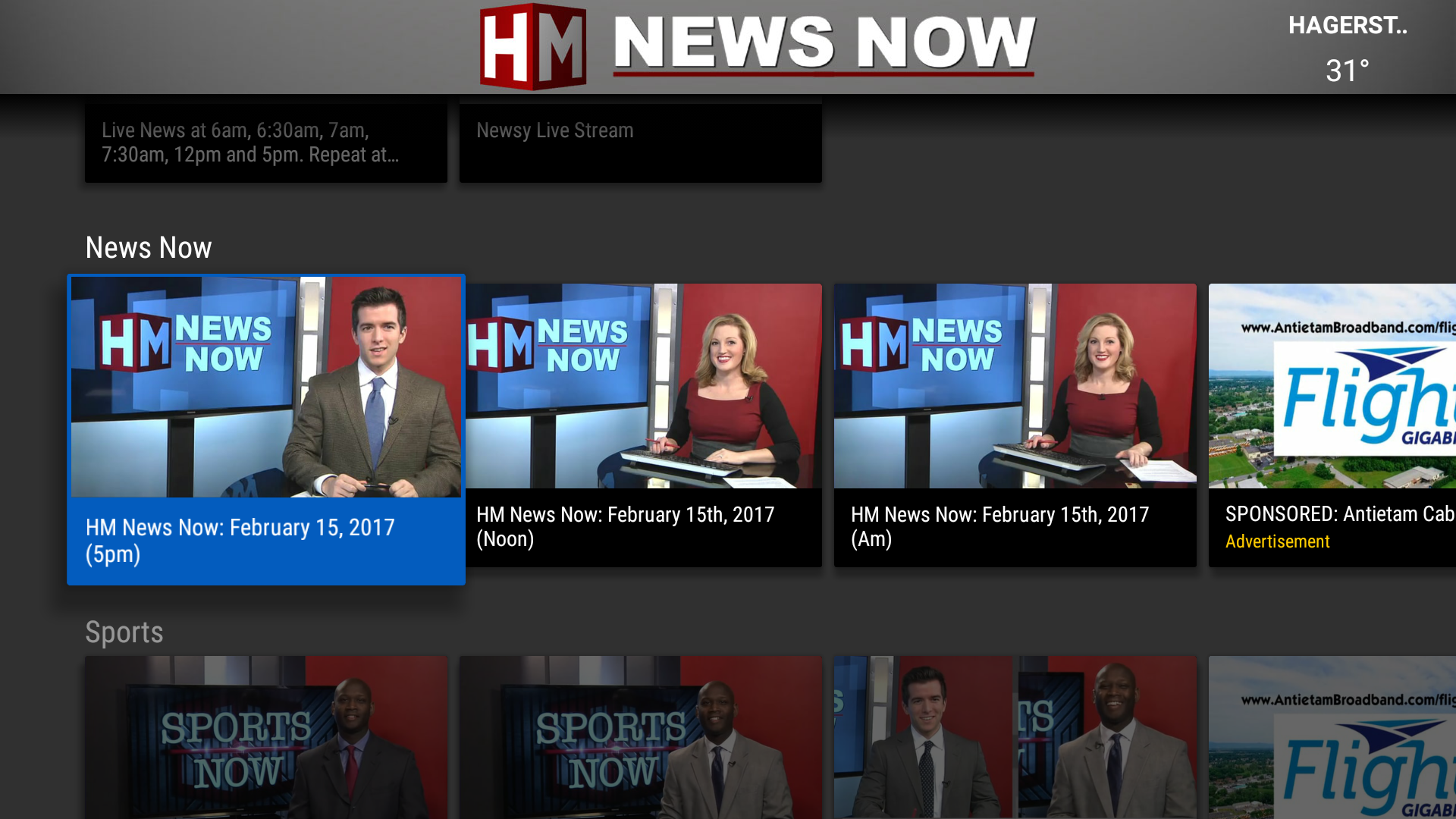Play the first Sports Now video
1456x819 pixels.
click(265, 737)
